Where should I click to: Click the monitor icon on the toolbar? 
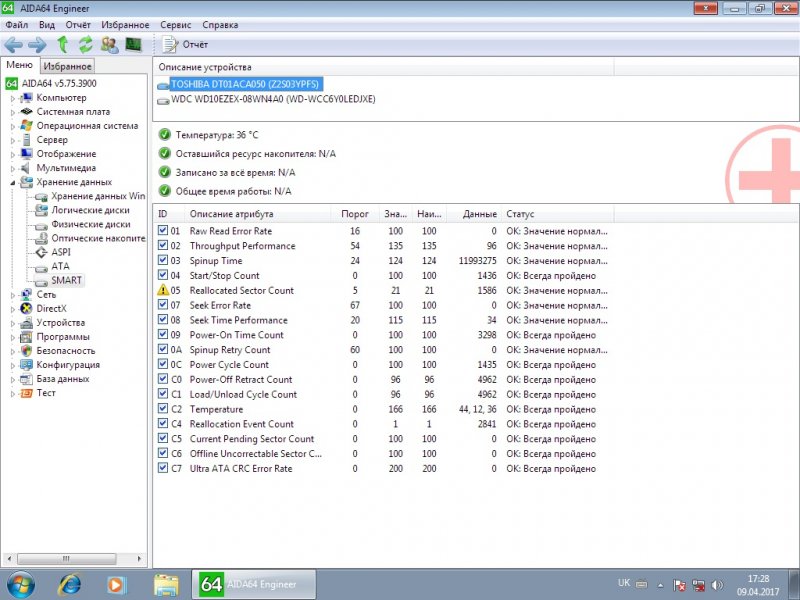click(x=133, y=44)
